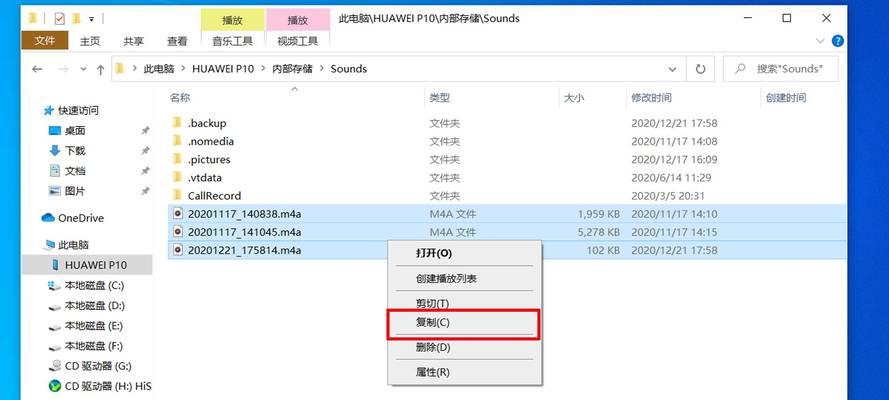889x400 pixels.
Task: Choose 打开(O) from the context menu
Action: [464, 253]
